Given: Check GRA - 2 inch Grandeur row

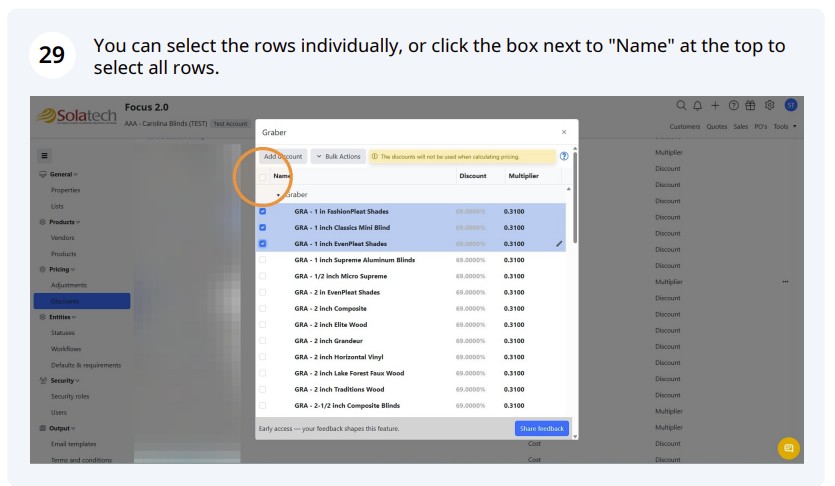Looking at the screenshot, I should tap(263, 341).
